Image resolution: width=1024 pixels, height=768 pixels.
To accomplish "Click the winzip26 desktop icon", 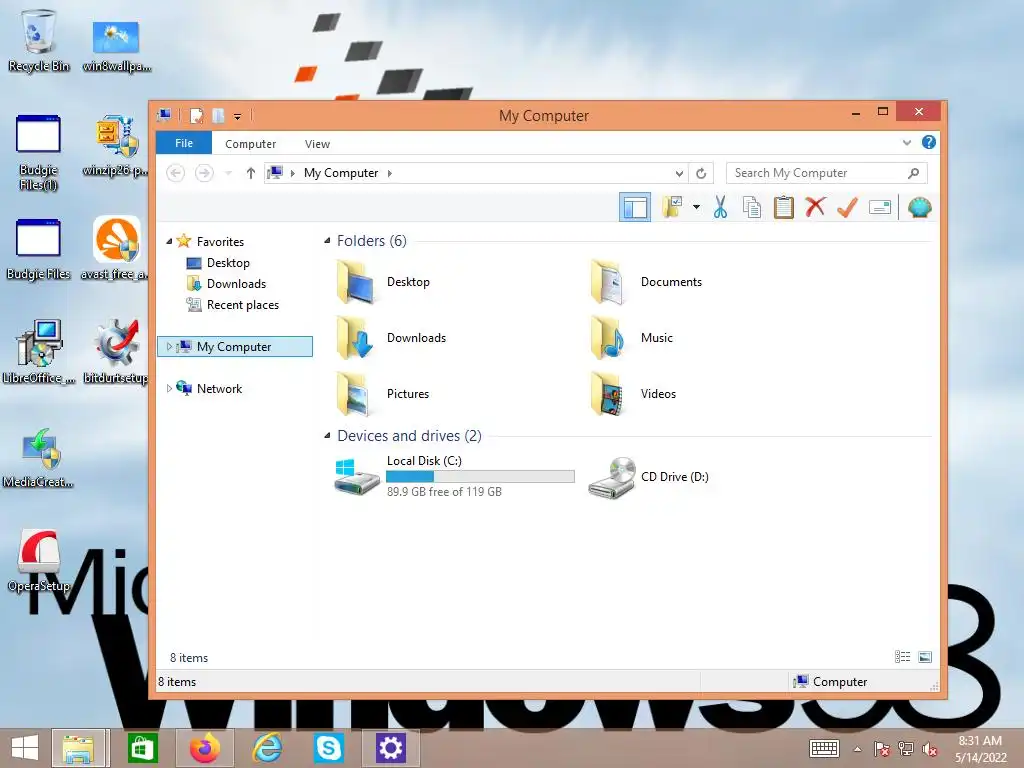I will point(116,145).
